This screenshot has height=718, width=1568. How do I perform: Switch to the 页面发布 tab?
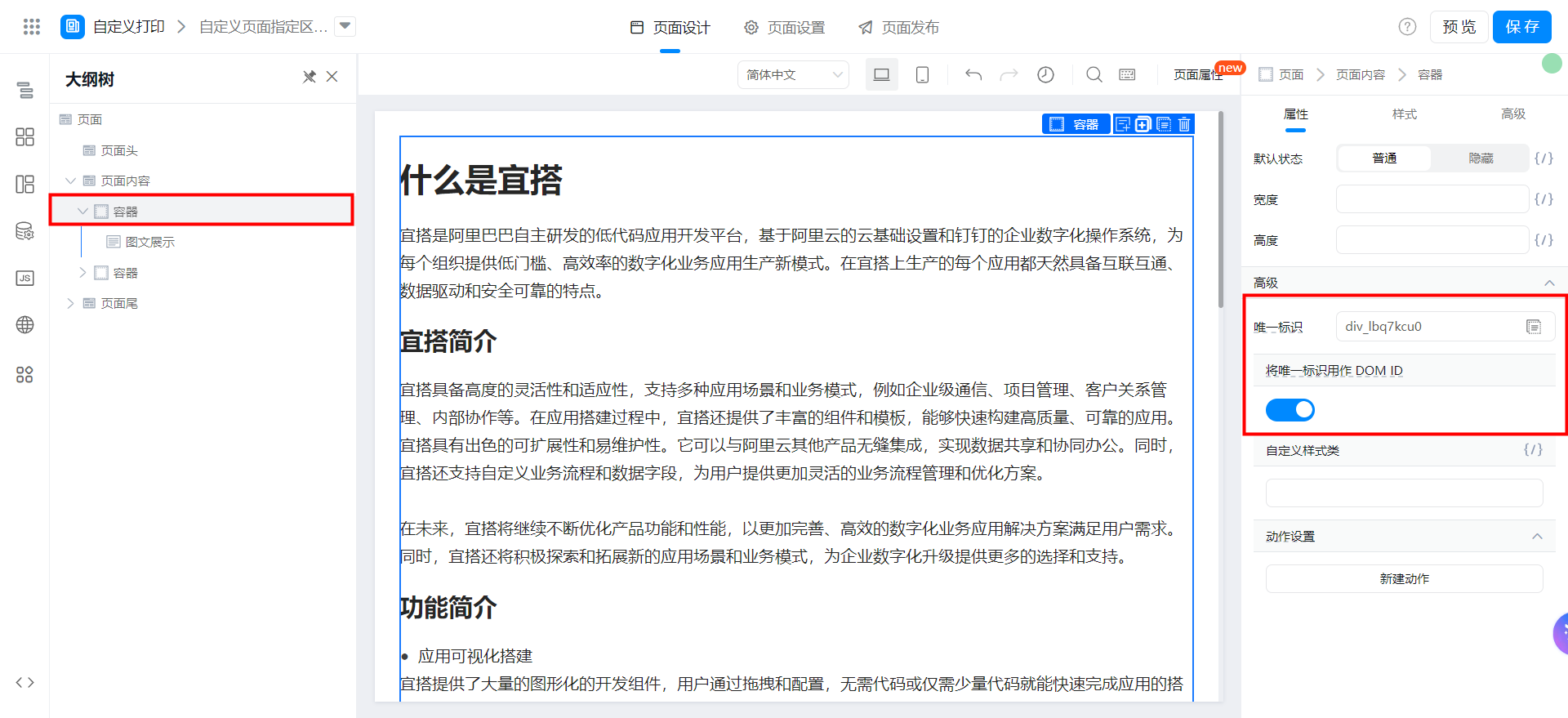coord(899,28)
